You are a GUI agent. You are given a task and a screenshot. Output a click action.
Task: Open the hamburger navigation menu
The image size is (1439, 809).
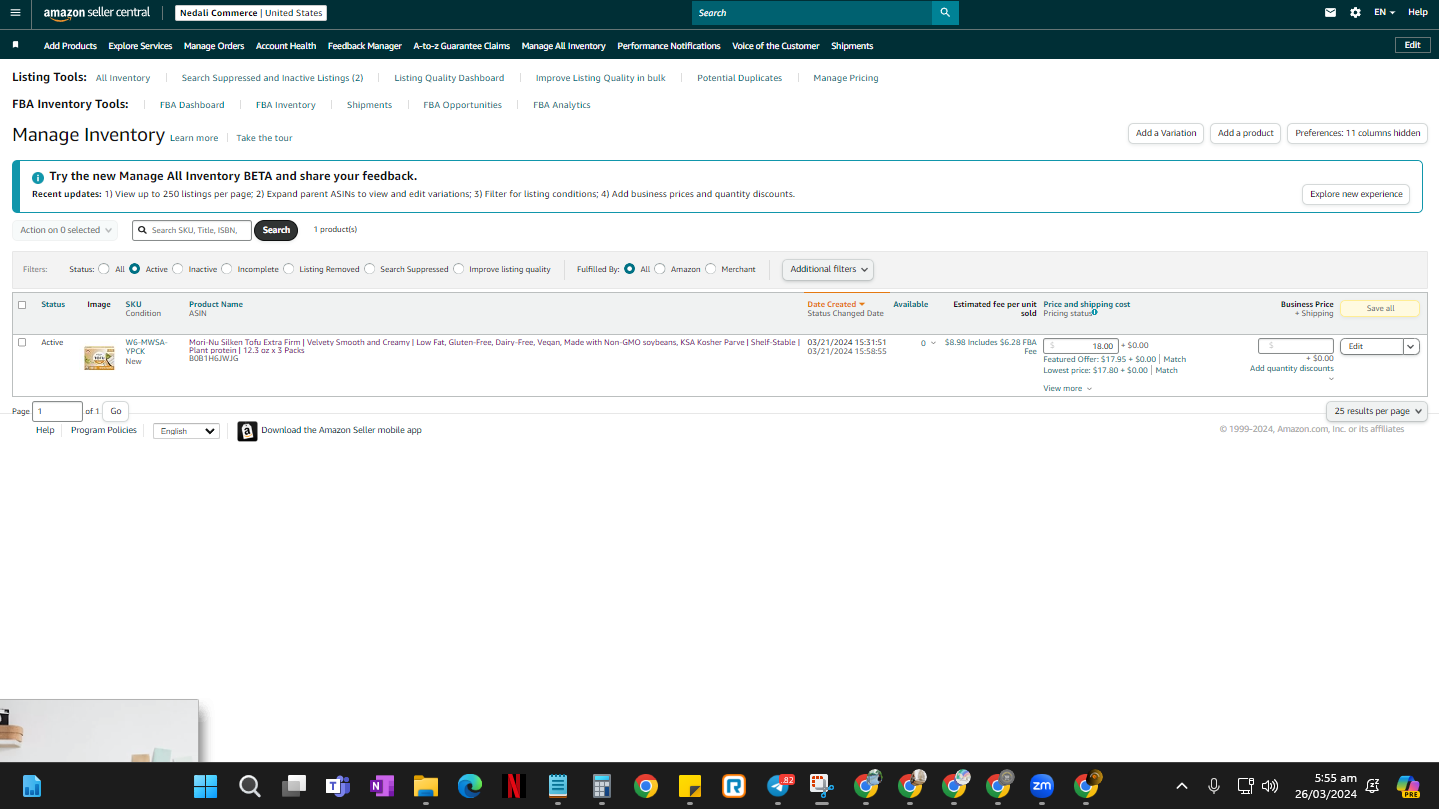(x=15, y=13)
